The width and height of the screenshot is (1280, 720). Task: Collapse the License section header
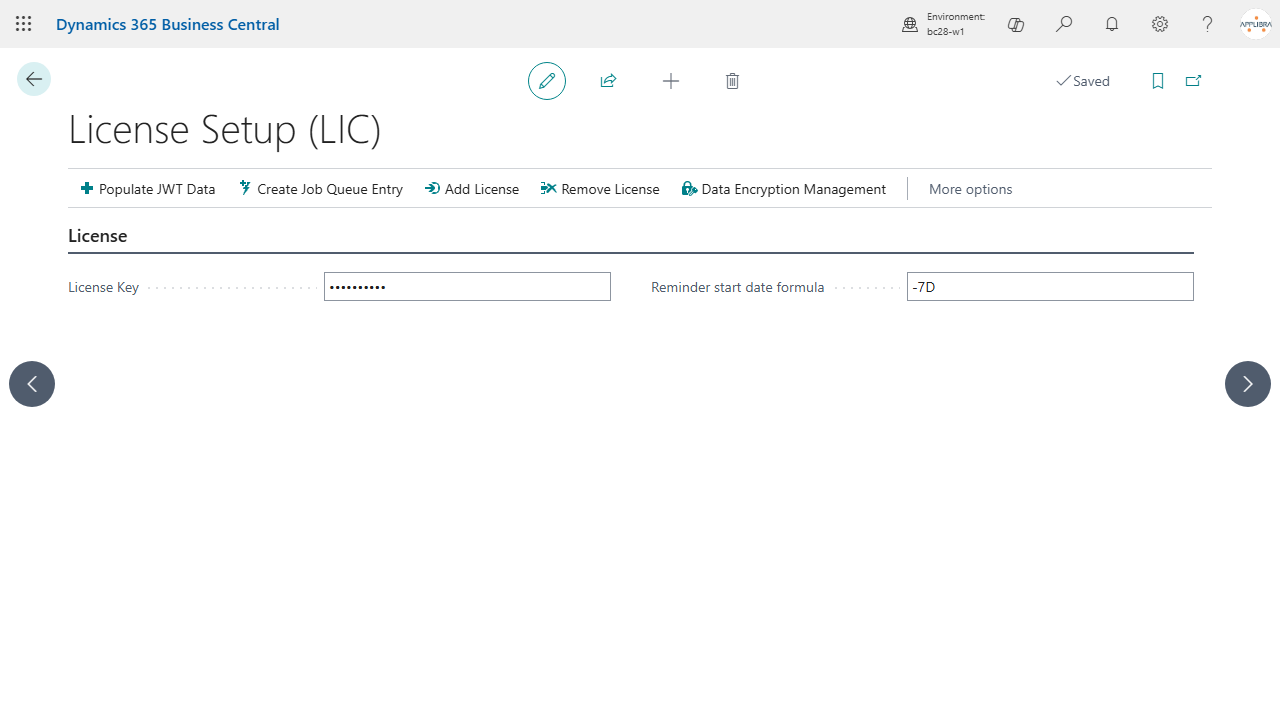pos(98,236)
